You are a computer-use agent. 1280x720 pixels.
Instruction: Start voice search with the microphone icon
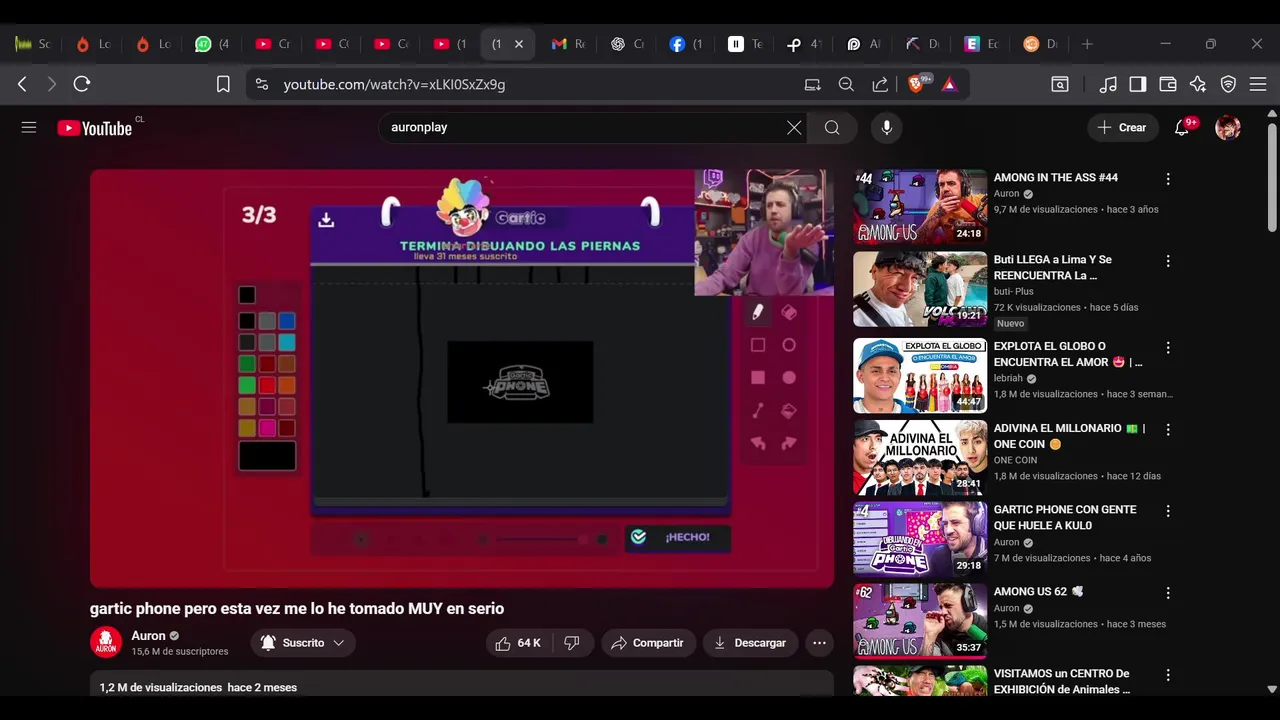click(x=886, y=127)
